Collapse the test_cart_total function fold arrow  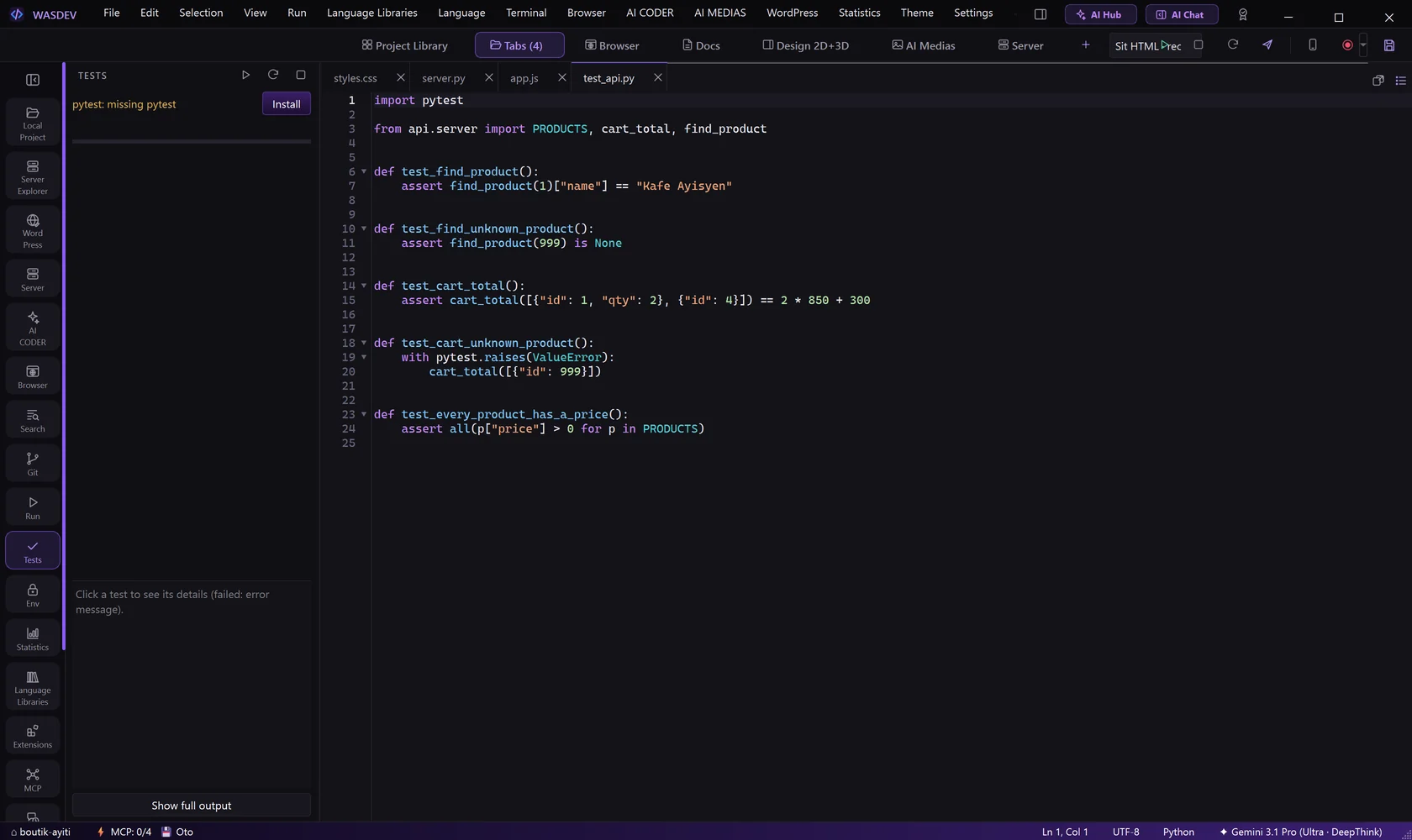pos(364,286)
